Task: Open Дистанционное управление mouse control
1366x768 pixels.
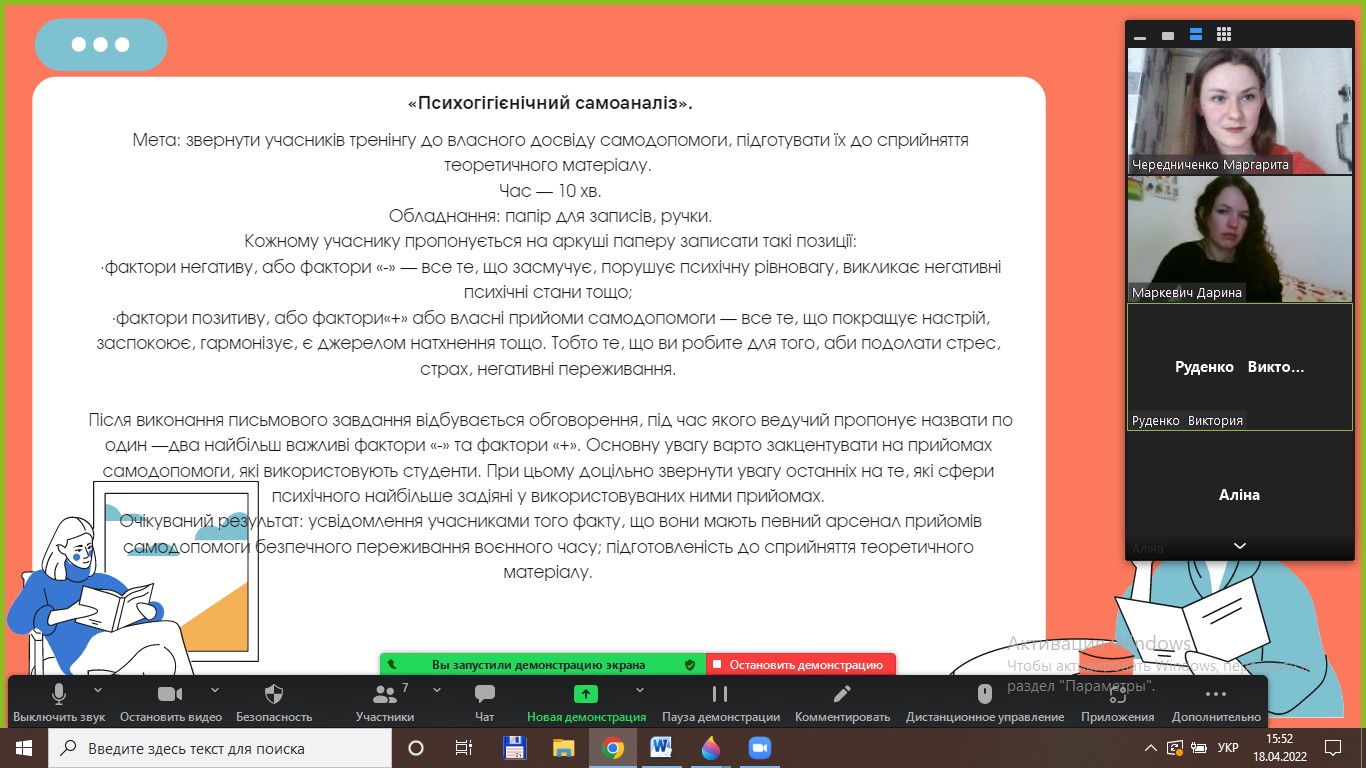Action: click(x=985, y=701)
